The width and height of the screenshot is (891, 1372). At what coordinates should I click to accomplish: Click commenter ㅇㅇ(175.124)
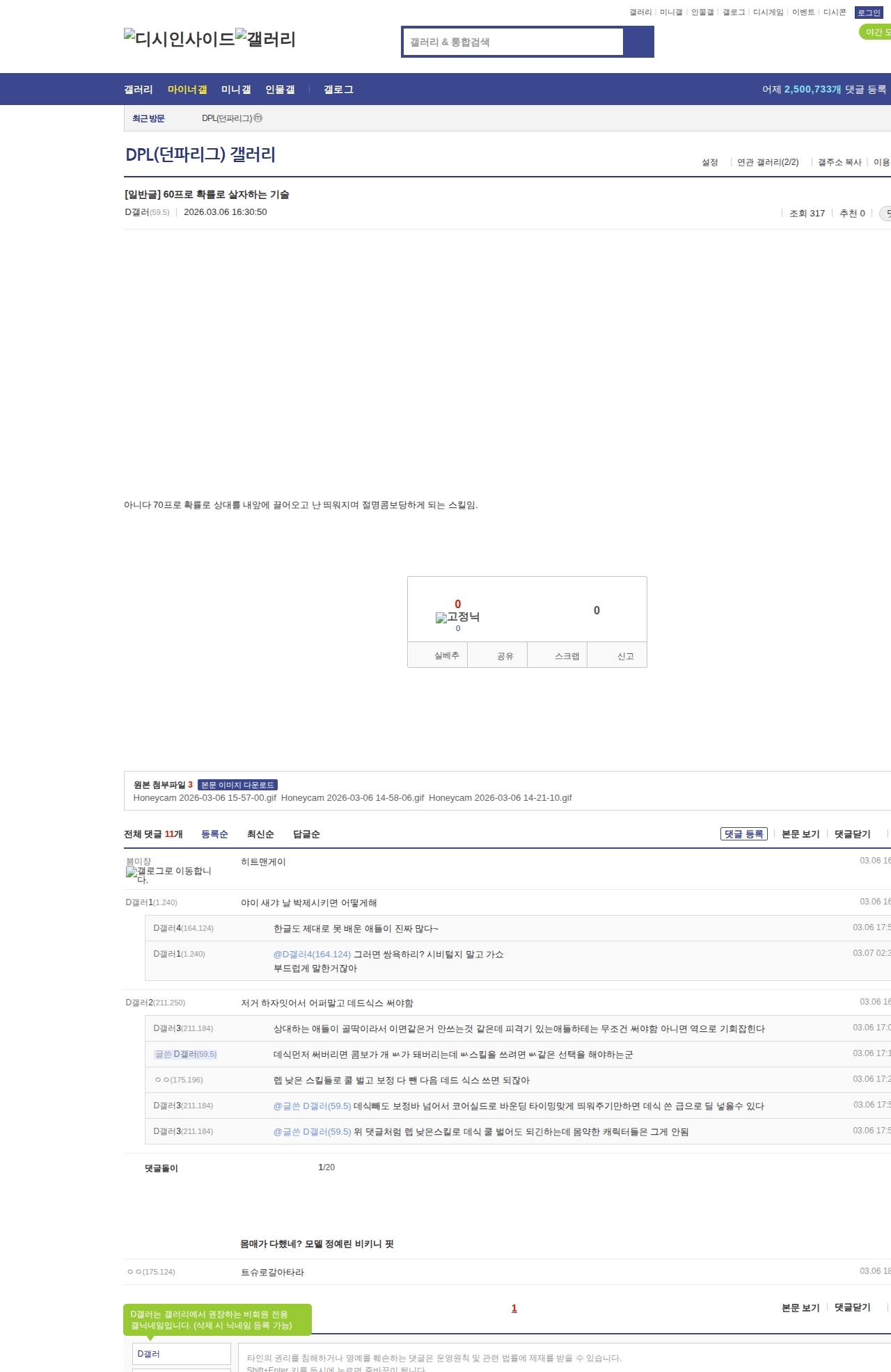pos(151,1272)
